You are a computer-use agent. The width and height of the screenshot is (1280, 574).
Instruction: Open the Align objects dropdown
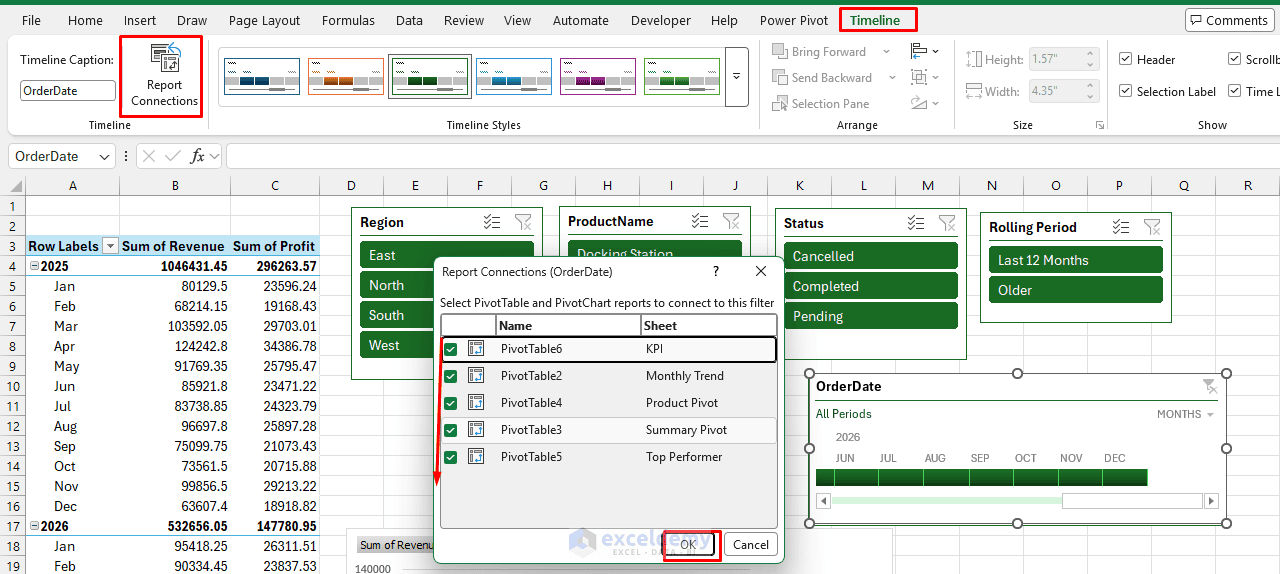[x=925, y=51]
